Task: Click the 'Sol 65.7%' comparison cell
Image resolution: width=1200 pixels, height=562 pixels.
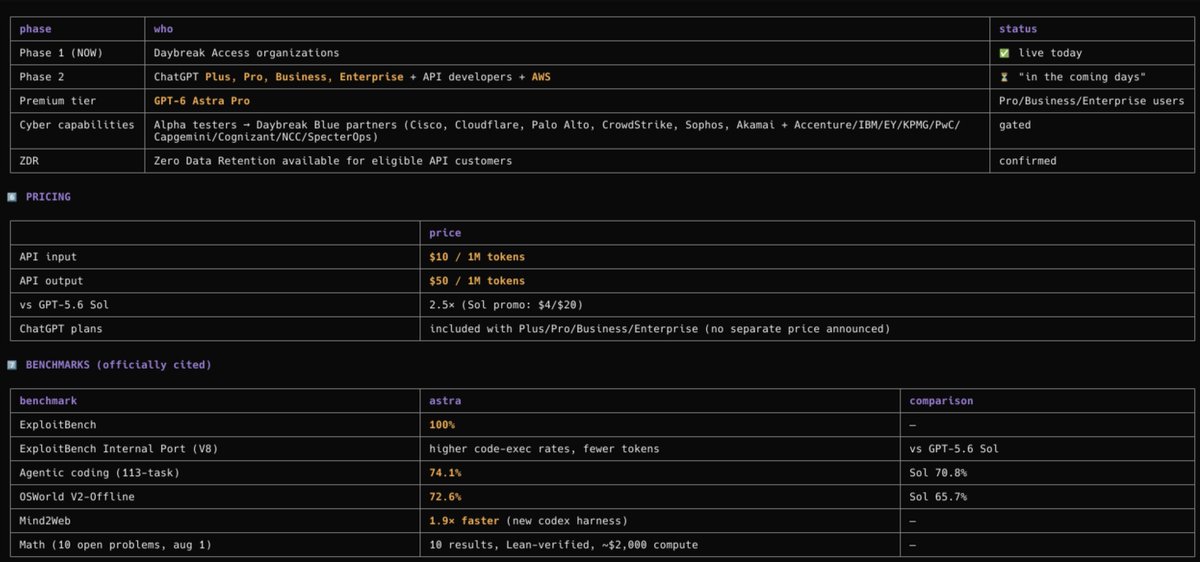Action: pyautogui.click(x=938, y=497)
